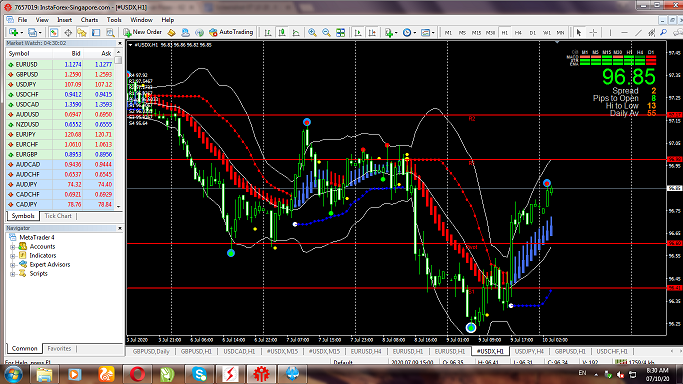The width and height of the screenshot is (683, 384).
Task: Open the Charts menu
Action: coord(89,20)
